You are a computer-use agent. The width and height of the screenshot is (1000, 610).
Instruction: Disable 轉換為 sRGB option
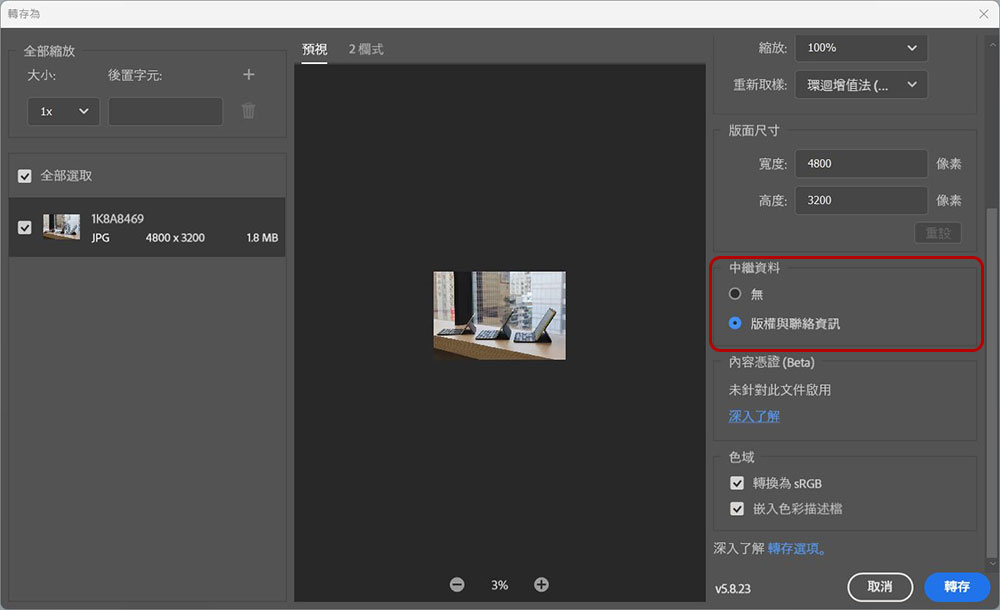click(737, 483)
